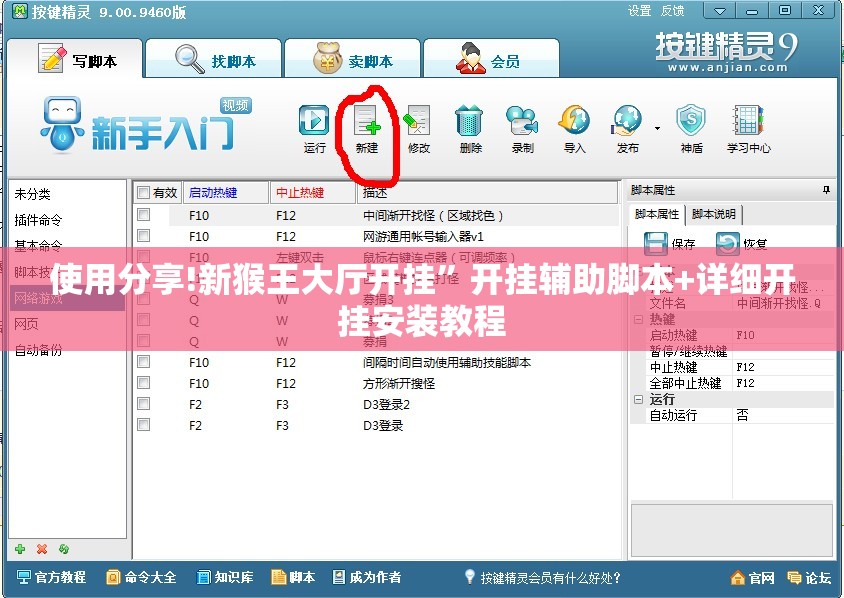Screen dimensions: 844x598
Task: Edit the 中止热键 property value F12
Action: click(x=783, y=367)
